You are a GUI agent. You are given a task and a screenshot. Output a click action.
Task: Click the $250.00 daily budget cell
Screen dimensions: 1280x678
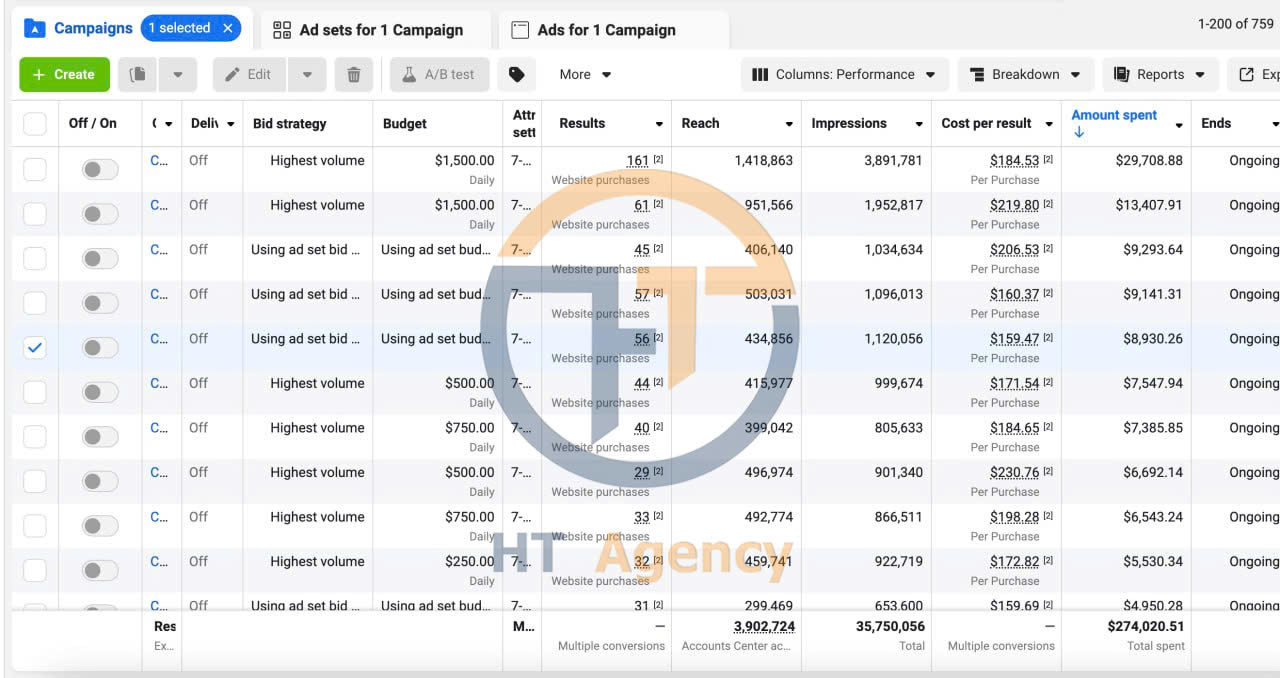469,561
